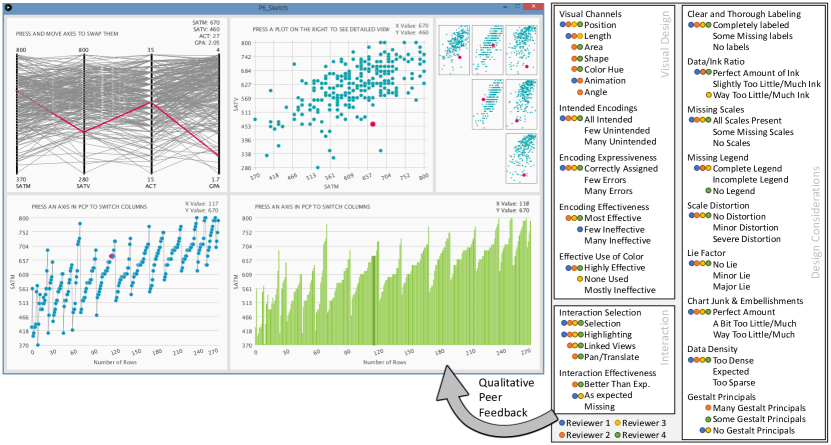
Task: Open the lone thumbnail in the bottom thumbnail row
Action: 521,158
